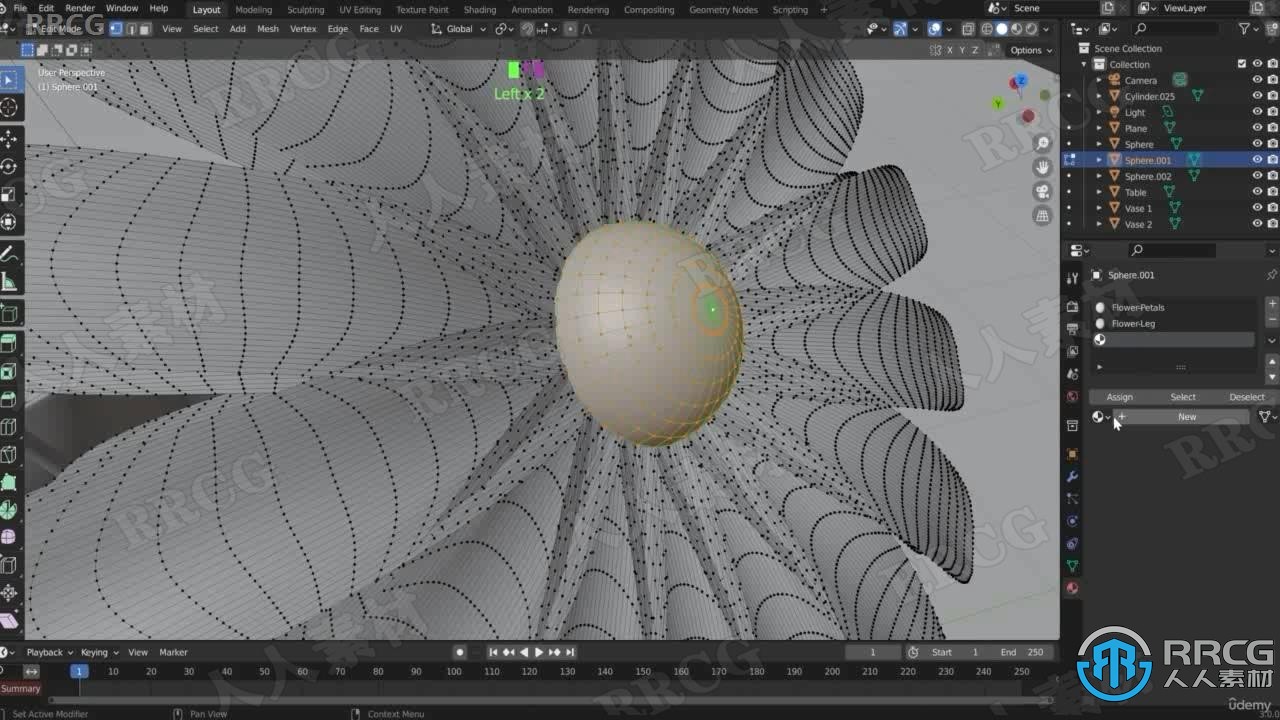Open the Mesh menu in viewport header
Image resolution: width=1280 pixels, height=720 pixels.
[x=268, y=29]
